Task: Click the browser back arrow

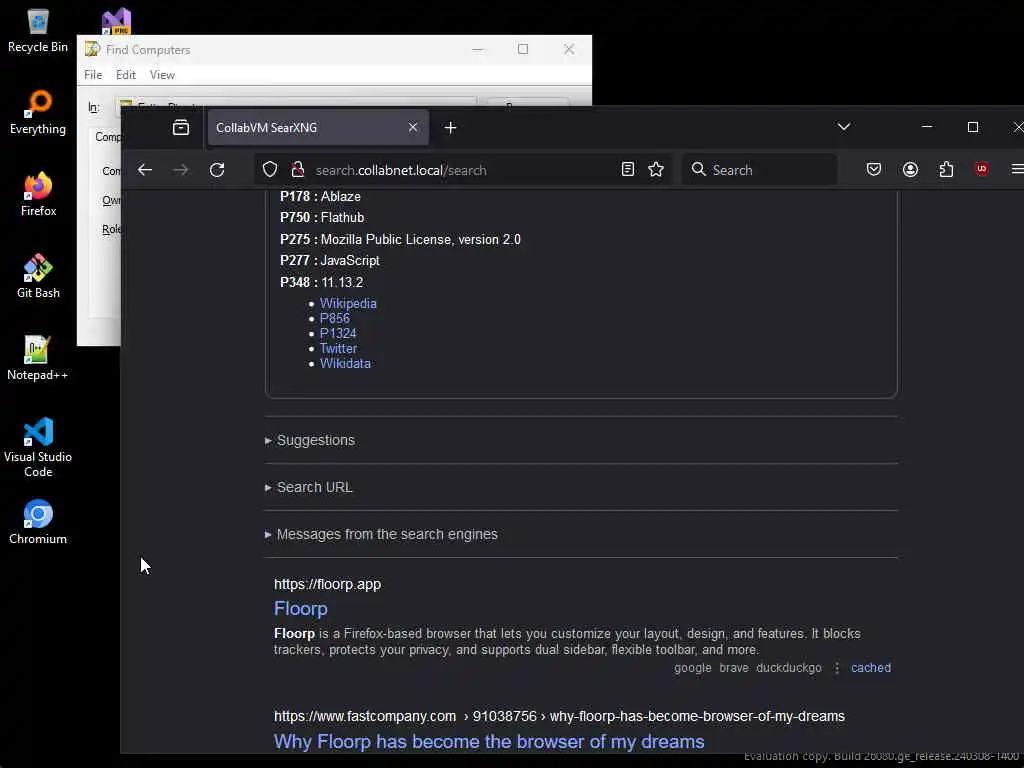Action: [x=145, y=170]
